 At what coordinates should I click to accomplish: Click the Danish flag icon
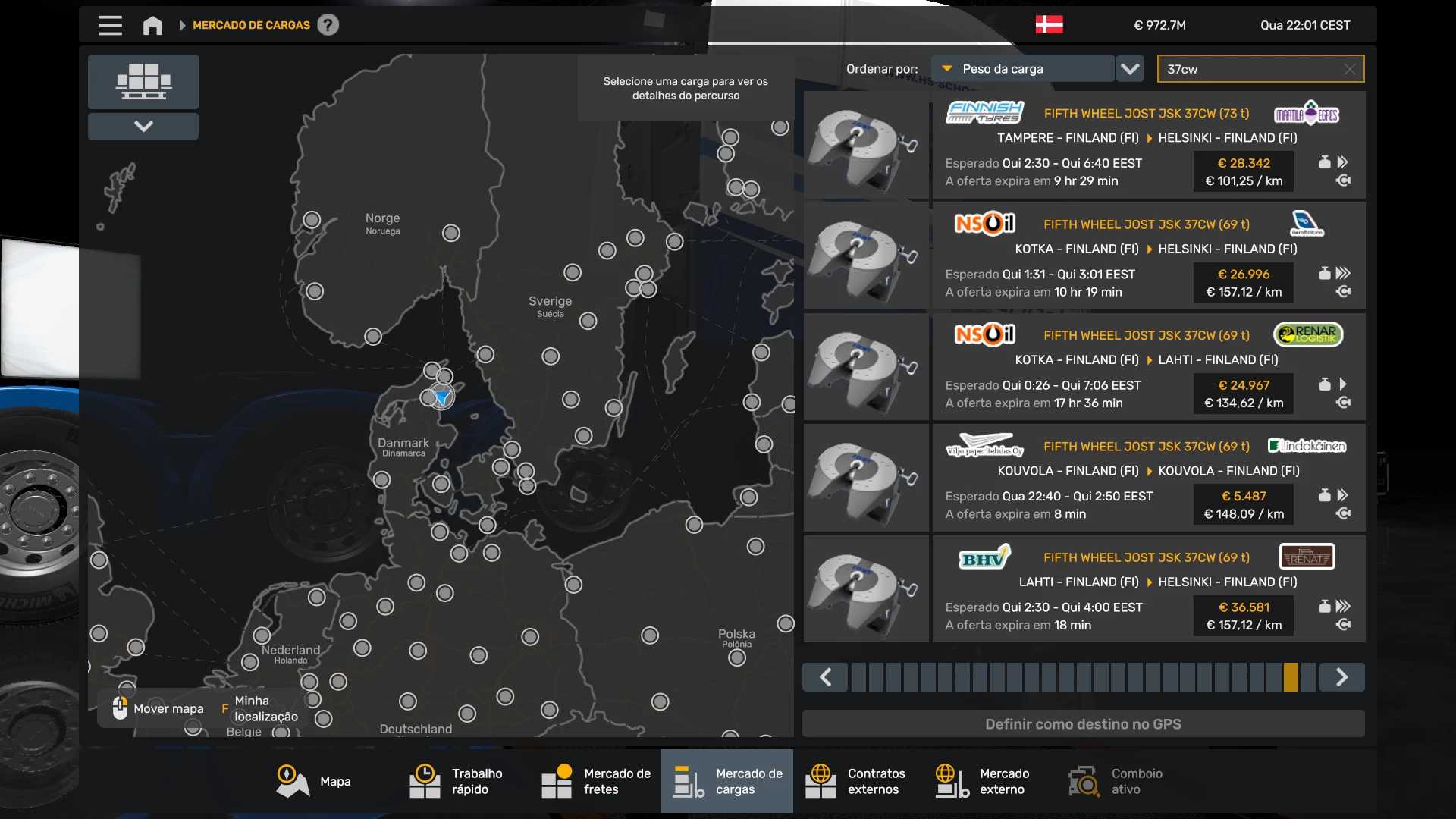[1049, 25]
